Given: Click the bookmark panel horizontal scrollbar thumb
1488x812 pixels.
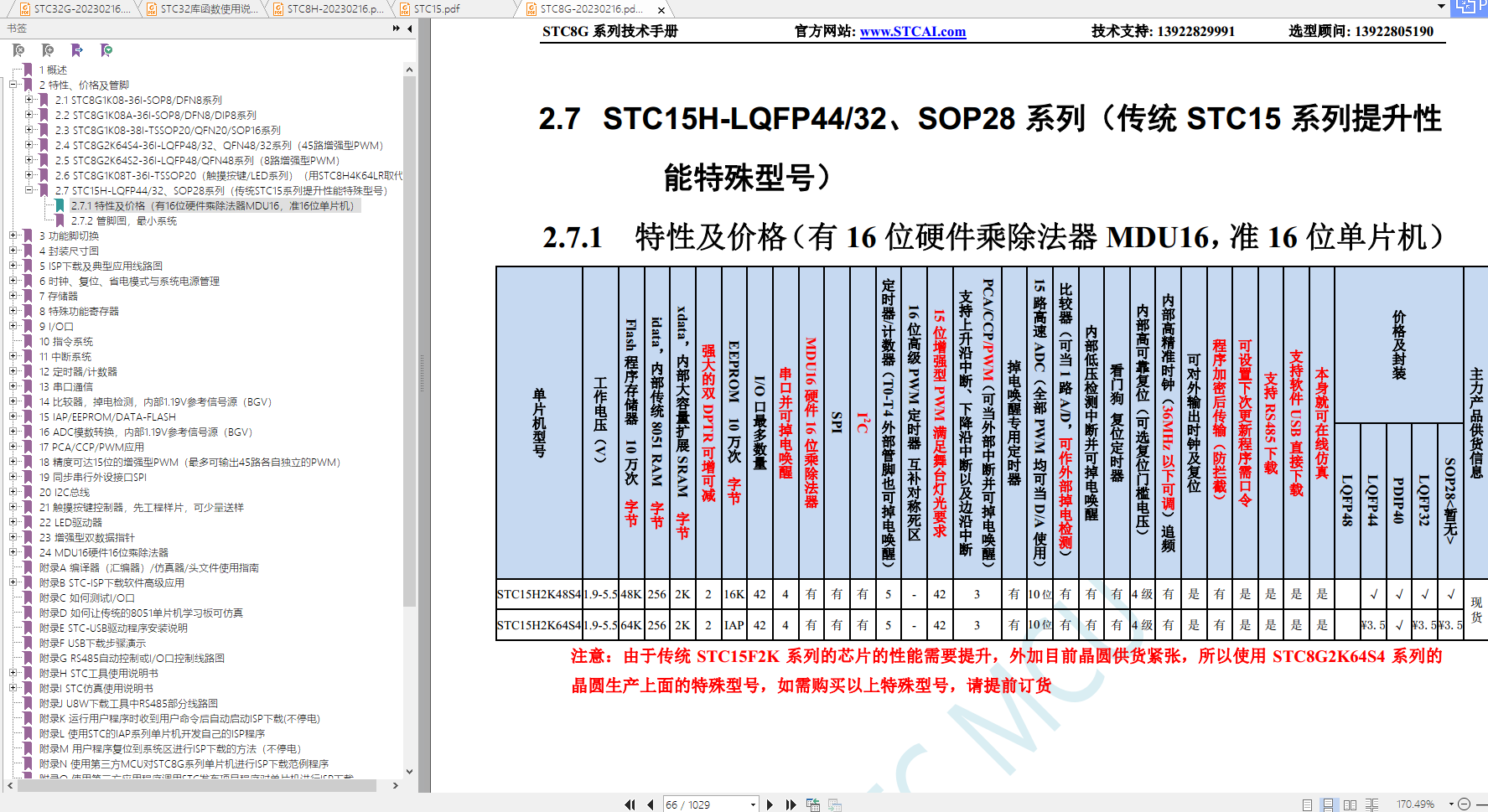Looking at the screenshot, I should pos(196,785).
